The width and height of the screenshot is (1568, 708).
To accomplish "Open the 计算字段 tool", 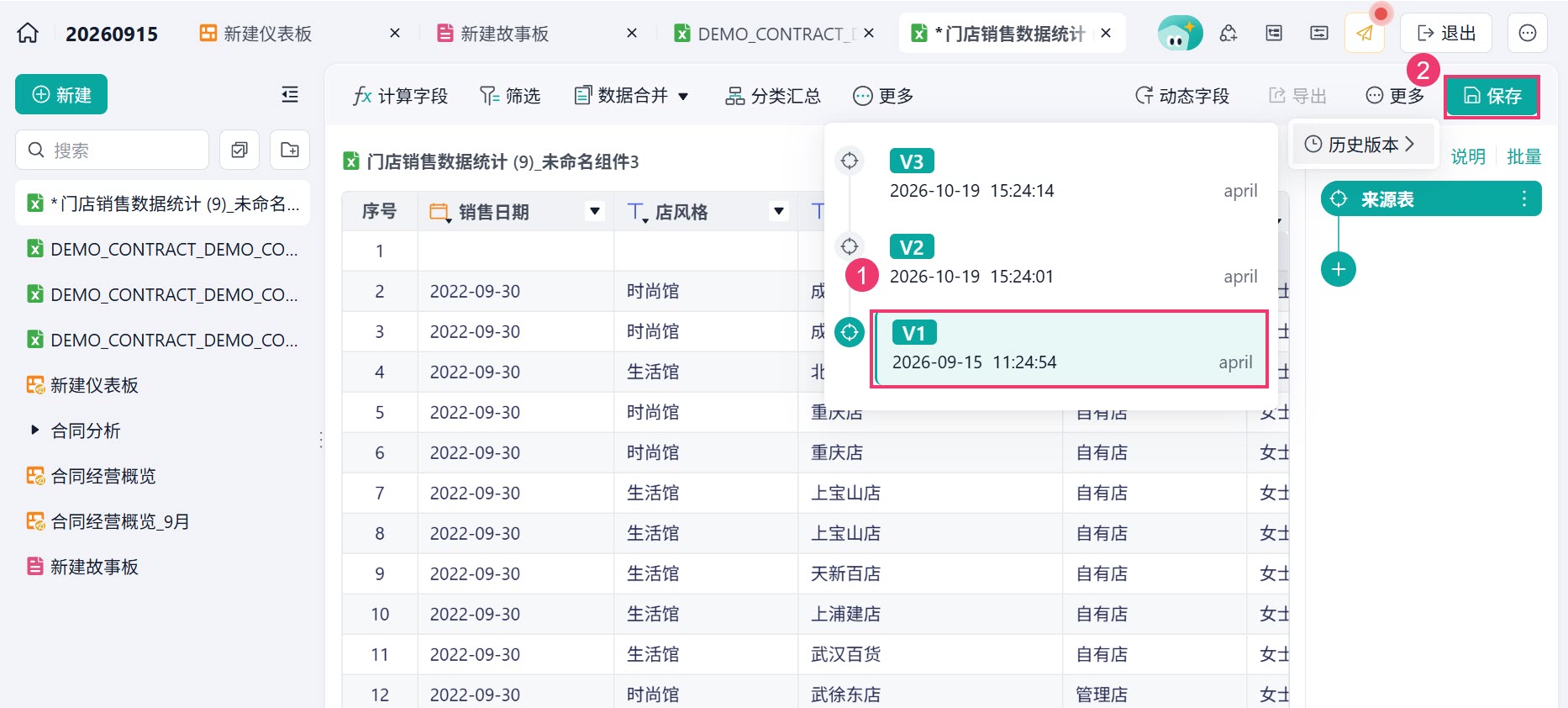I will [401, 96].
